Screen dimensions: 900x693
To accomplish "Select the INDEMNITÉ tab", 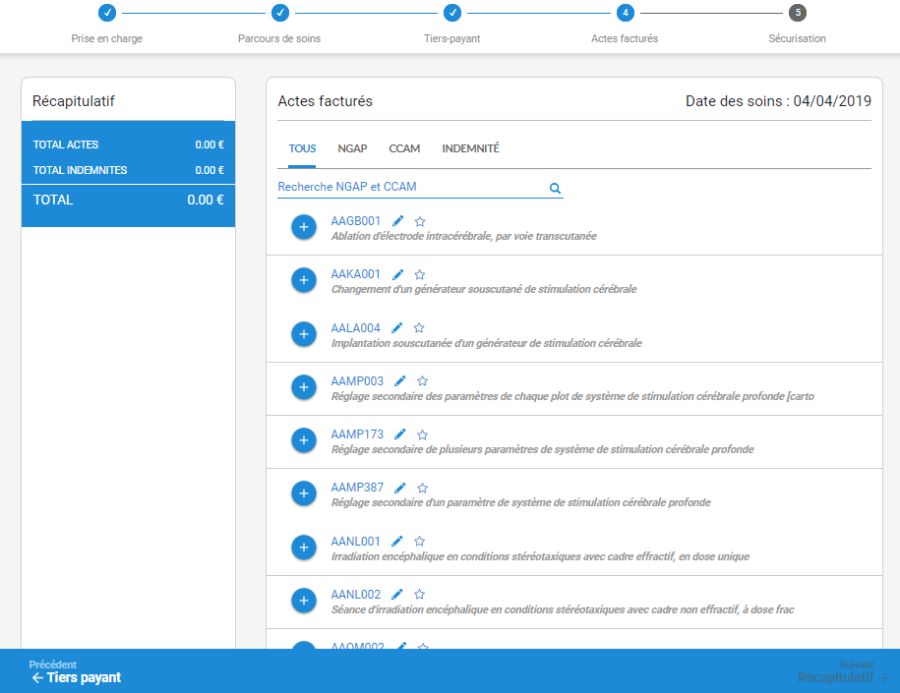I will click(470, 149).
